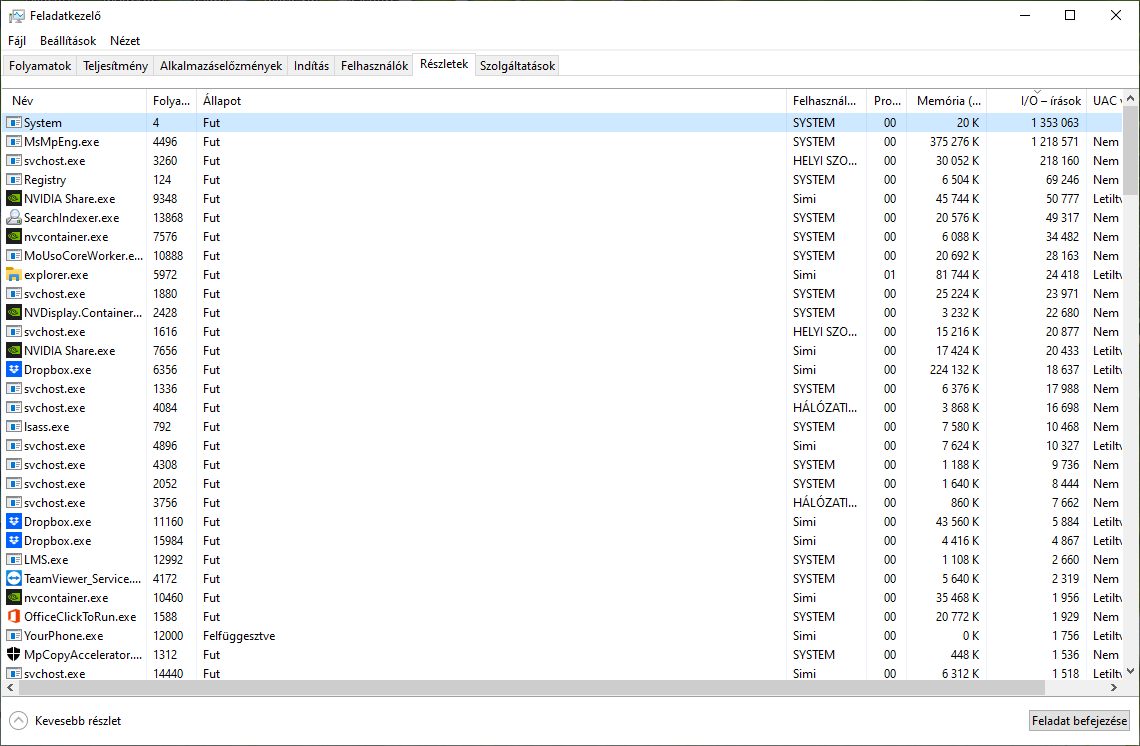The width and height of the screenshot is (1140, 746).
Task: Switch to the Indítás tab
Action: [311, 65]
